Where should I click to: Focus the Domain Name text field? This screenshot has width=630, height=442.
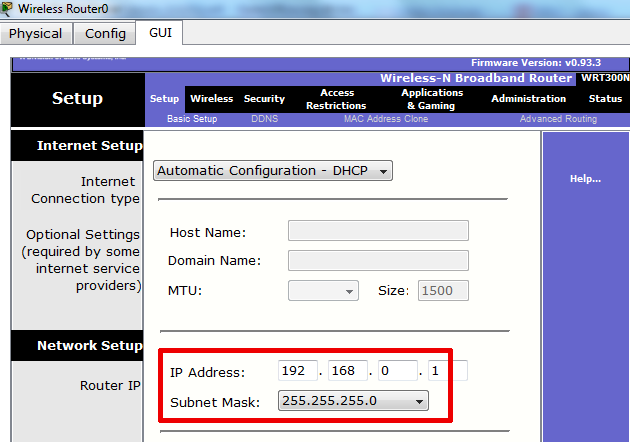[378, 261]
